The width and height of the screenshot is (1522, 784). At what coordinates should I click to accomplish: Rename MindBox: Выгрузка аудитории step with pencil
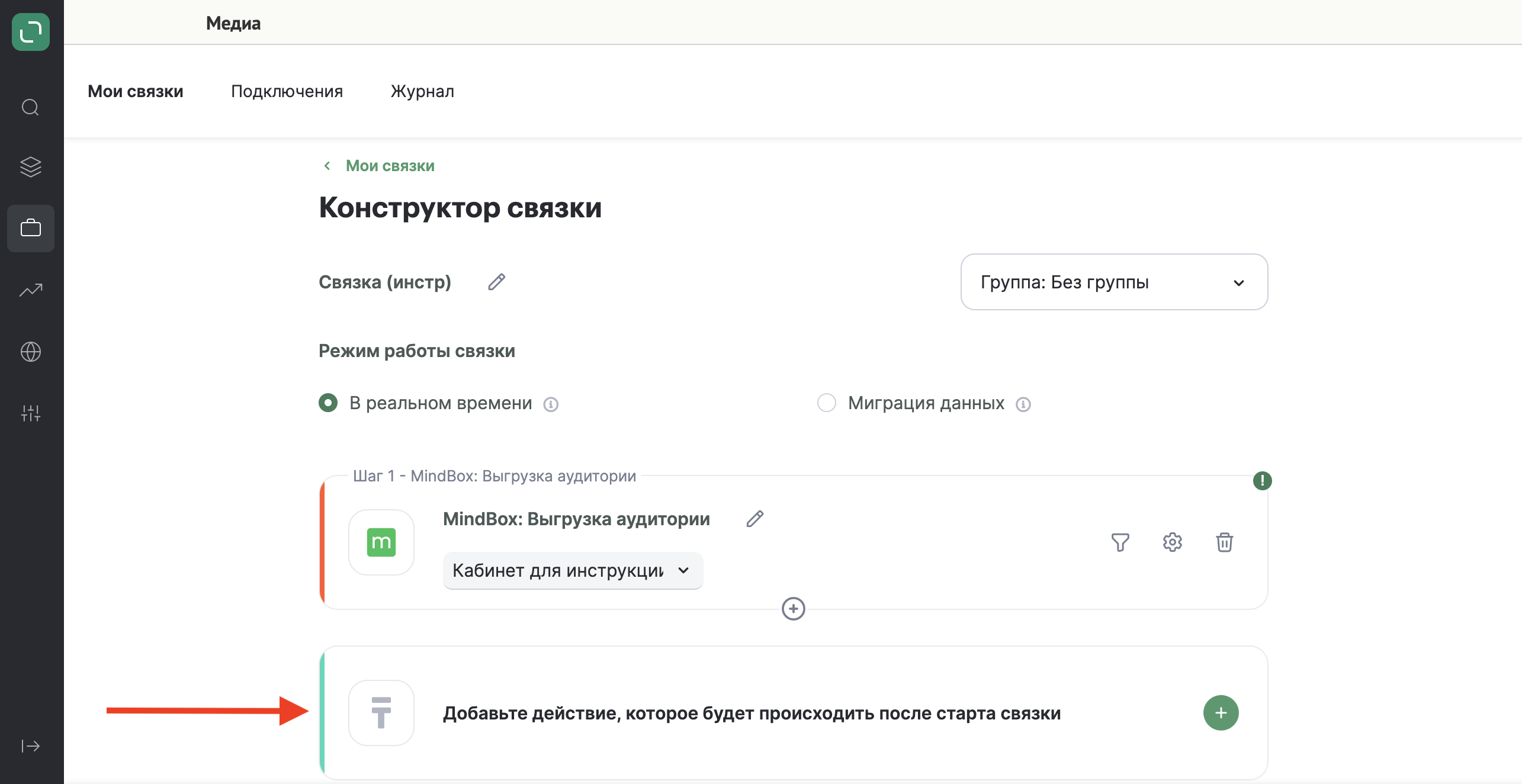[754, 519]
